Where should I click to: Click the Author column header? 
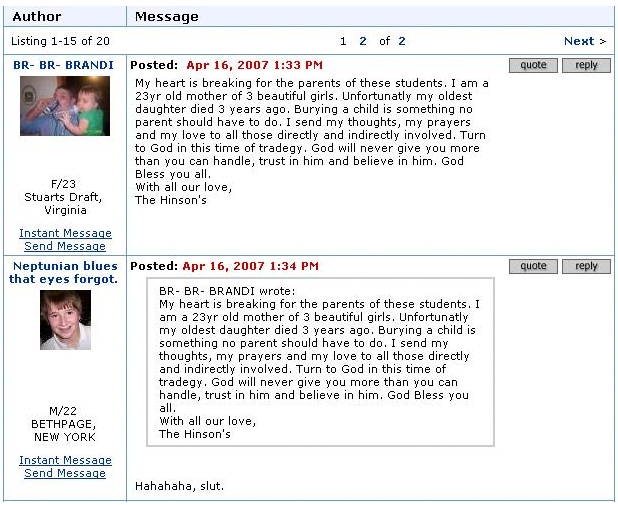[x=37, y=16]
